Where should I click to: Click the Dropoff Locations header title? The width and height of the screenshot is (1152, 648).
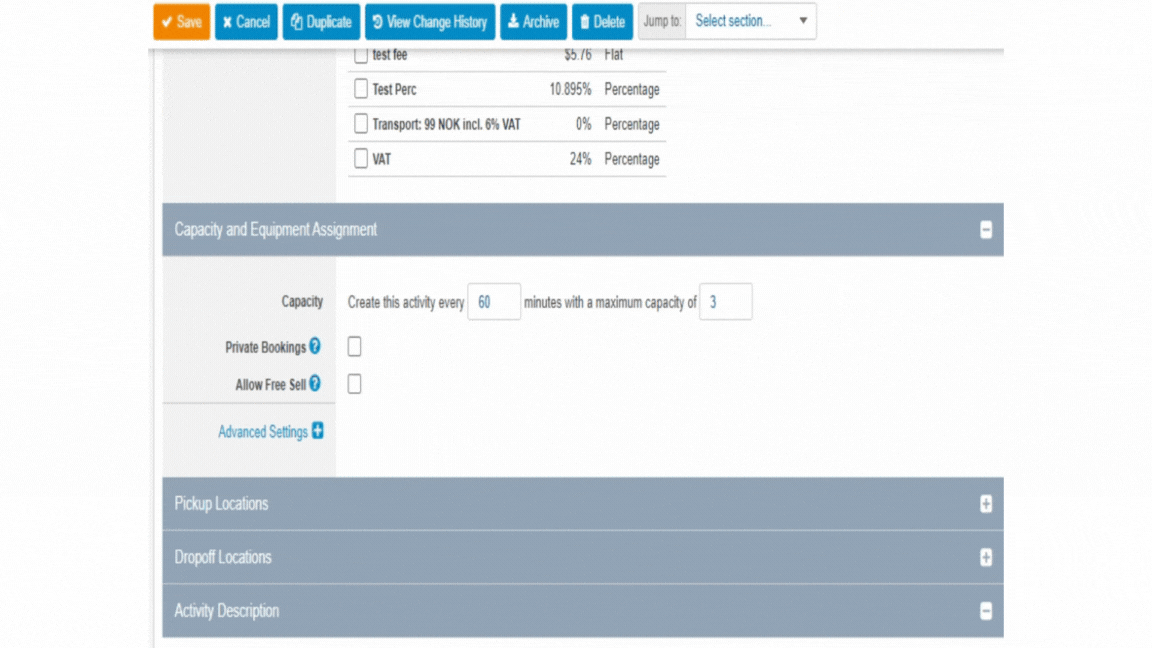(223, 558)
